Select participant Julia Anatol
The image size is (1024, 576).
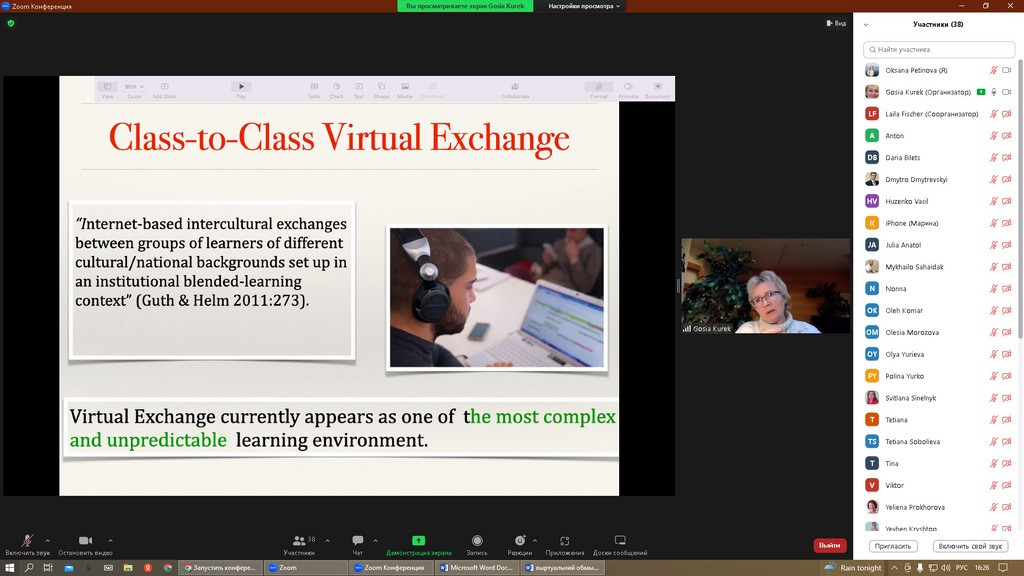pos(938,245)
